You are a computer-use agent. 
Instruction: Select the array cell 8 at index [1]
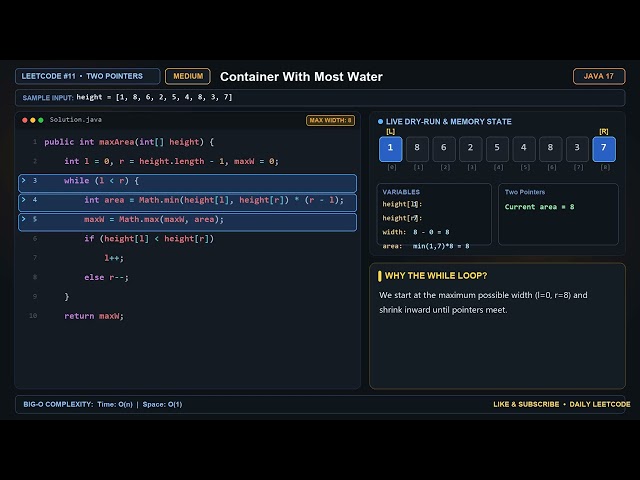pos(417,149)
